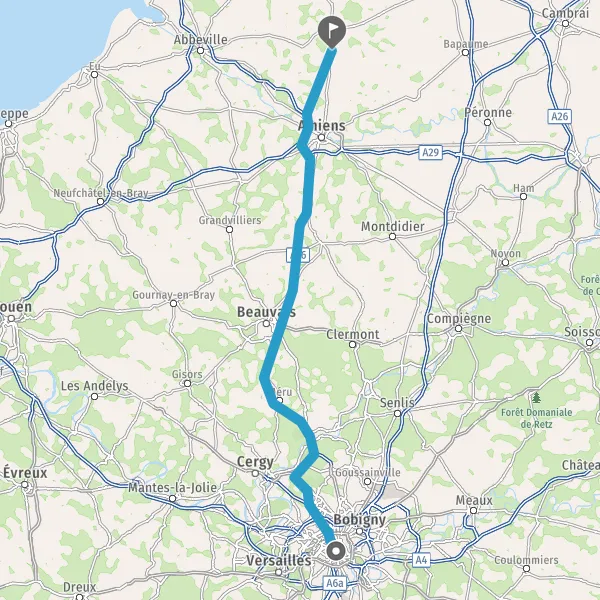600x600 pixels.
Task: Click the A6a highway shield
Action: 335,584
